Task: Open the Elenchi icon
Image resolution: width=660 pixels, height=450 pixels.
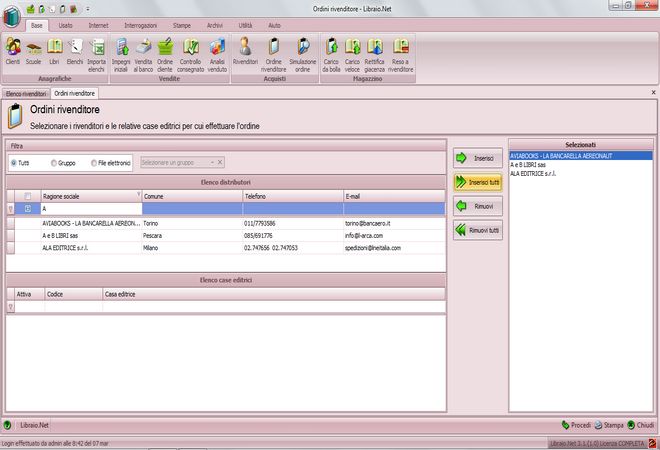Action: (75, 51)
